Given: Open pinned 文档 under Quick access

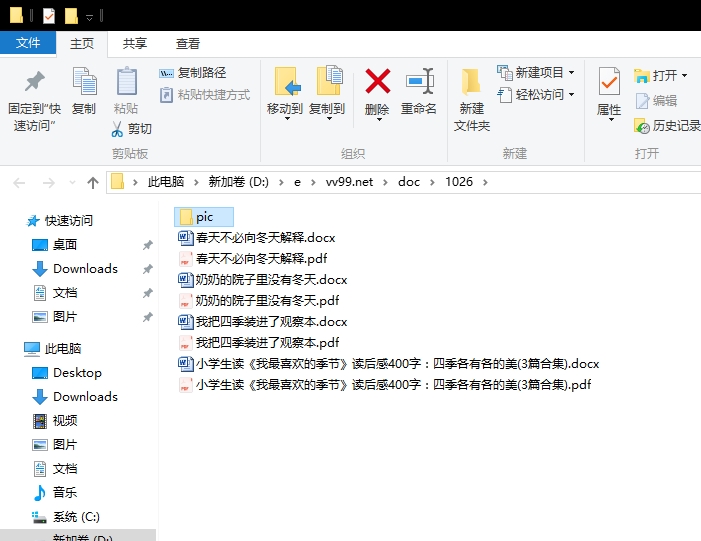Looking at the screenshot, I should click(x=55, y=293).
